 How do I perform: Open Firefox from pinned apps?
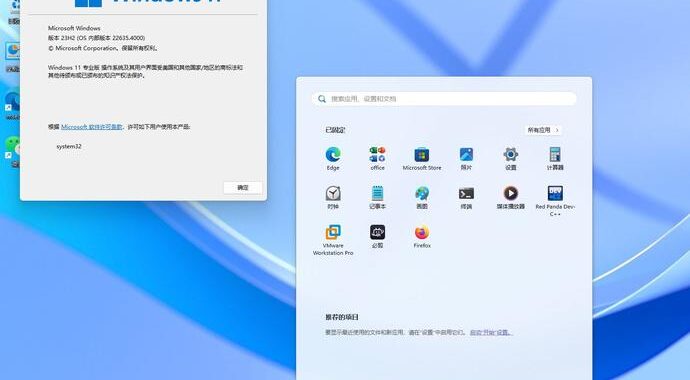coord(422,236)
